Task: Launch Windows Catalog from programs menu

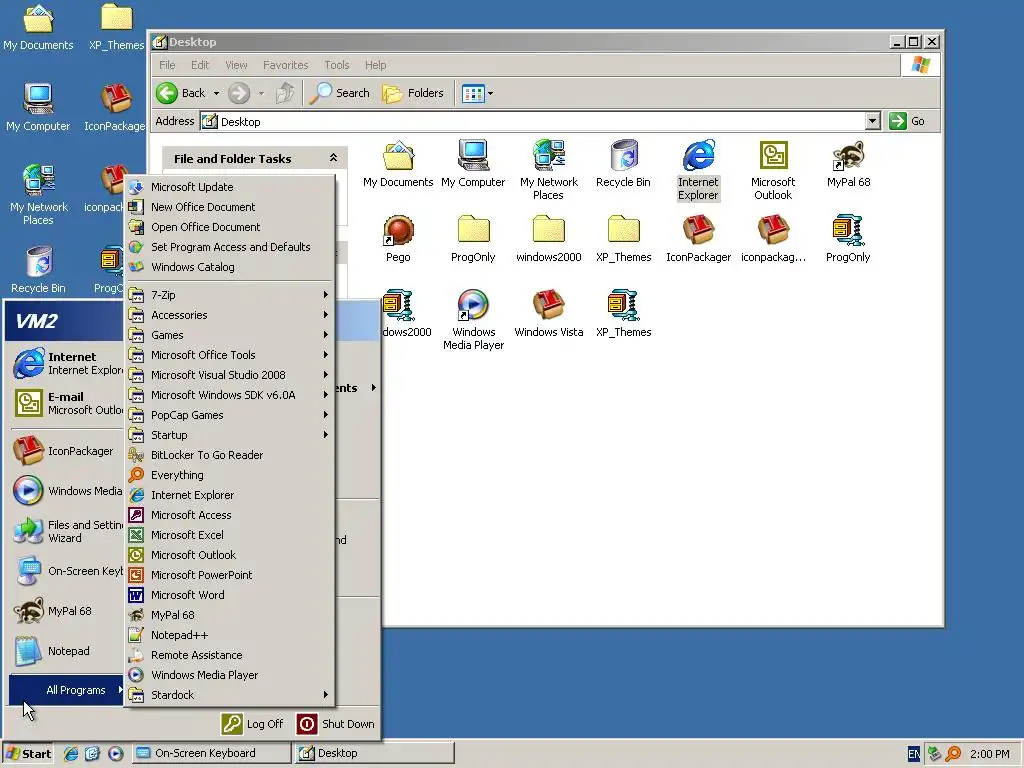Action: (x=230, y=267)
